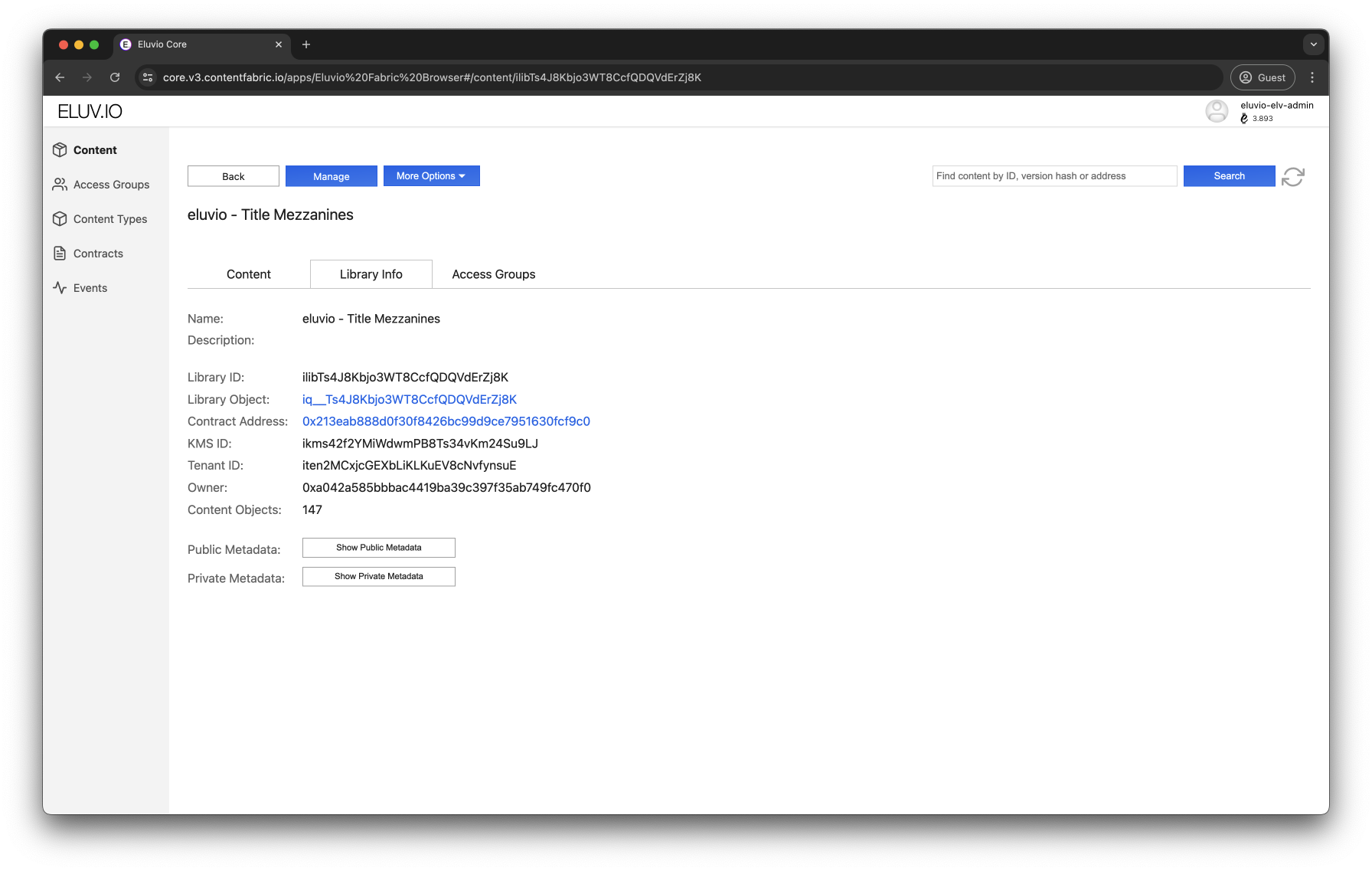Click the browser address bar URL
The image size is (1372, 871).
[432, 77]
